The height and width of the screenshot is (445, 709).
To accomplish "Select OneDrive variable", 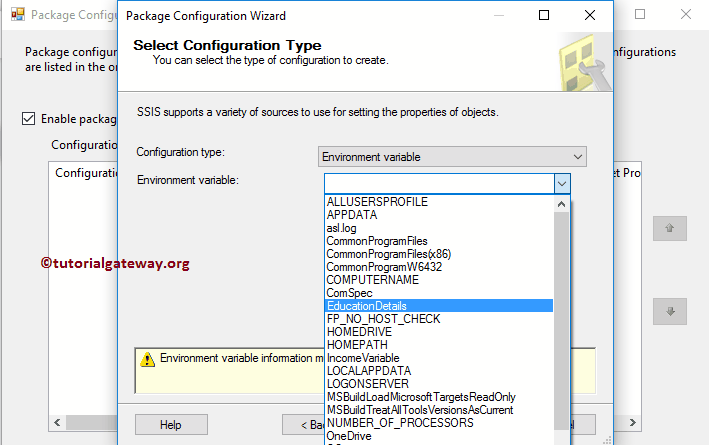I will click(439, 436).
